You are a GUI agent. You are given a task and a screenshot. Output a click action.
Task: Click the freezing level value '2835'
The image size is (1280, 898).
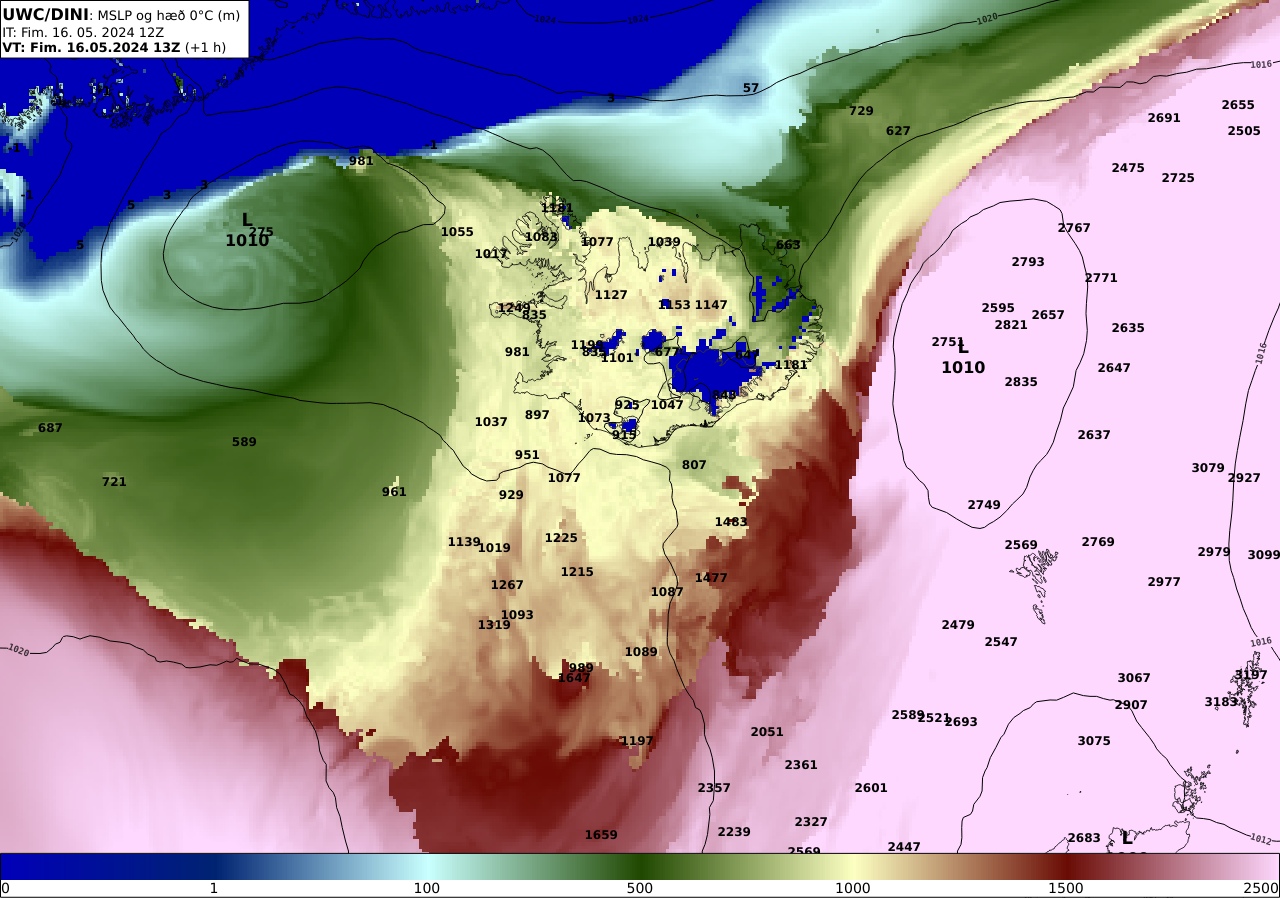click(x=1021, y=382)
